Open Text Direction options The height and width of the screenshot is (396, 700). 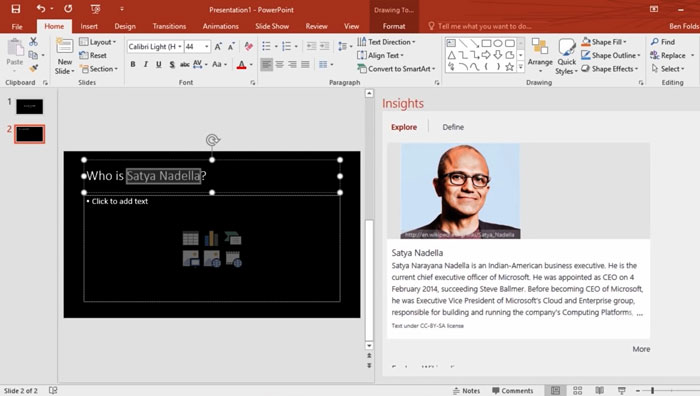(x=387, y=42)
